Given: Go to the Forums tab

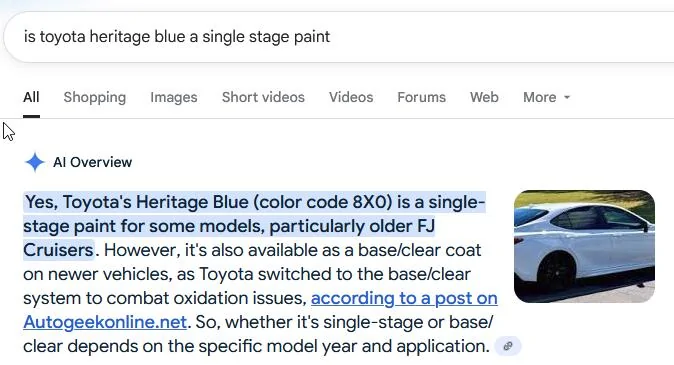Looking at the screenshot, I should 421,97.
